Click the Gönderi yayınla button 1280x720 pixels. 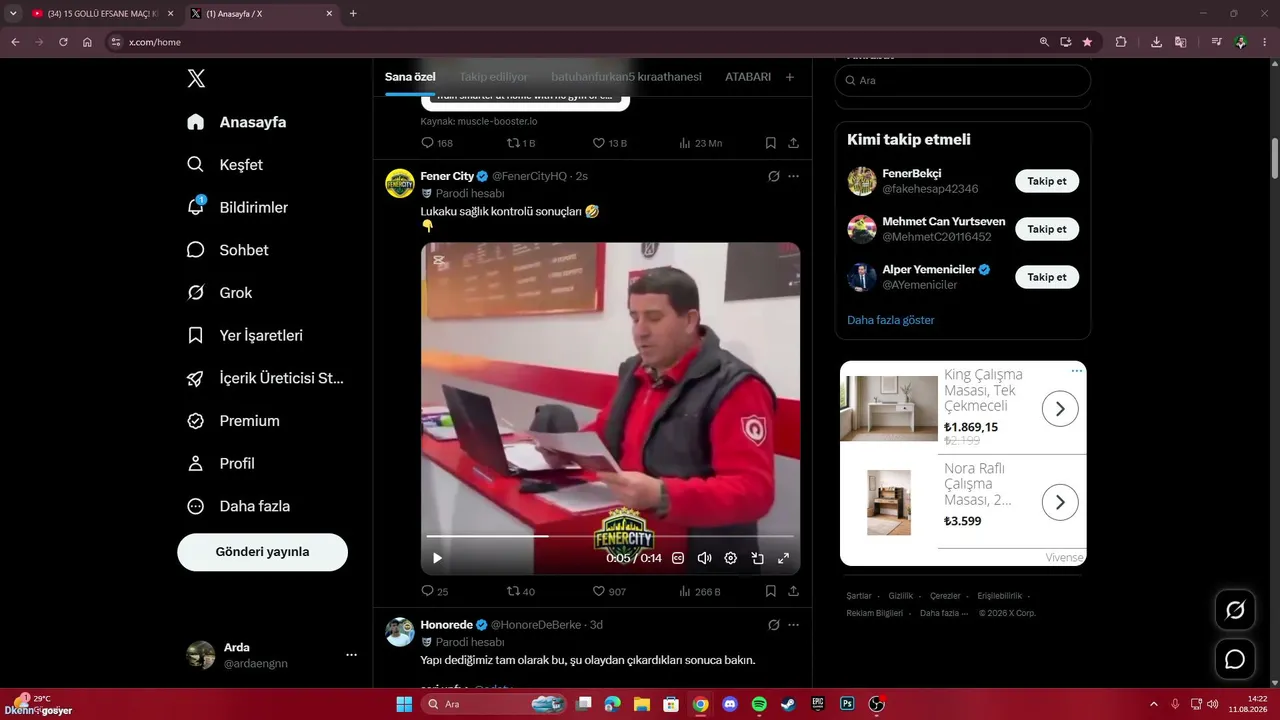click(x=263, y=552)
